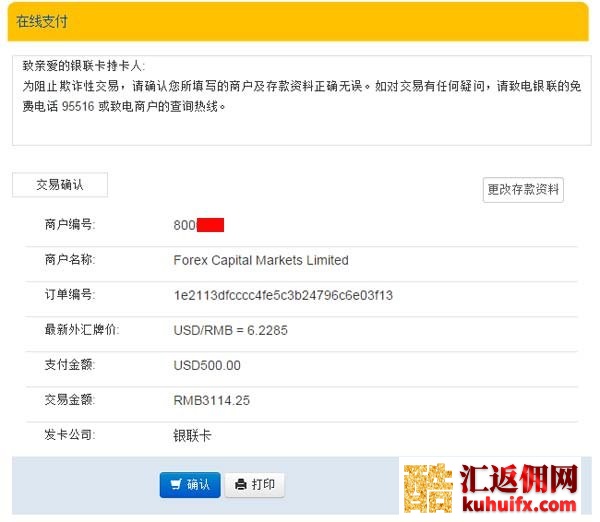Click the 最新外汇牌价 field label
This screenshot has height=522, width=600.
point(82,330)
